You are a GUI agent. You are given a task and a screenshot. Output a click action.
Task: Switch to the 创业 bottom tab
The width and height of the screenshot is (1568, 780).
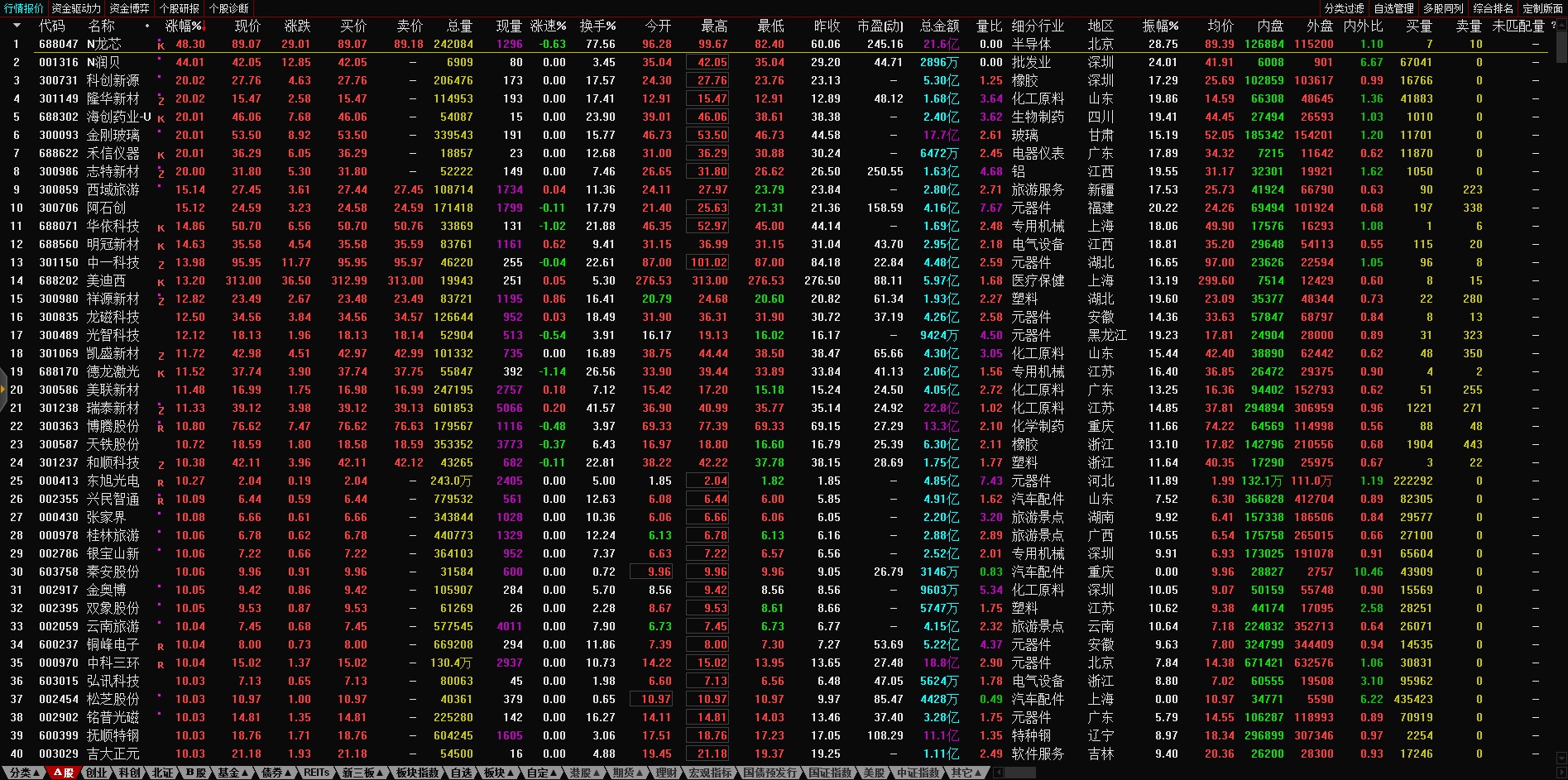coord(97,773)
